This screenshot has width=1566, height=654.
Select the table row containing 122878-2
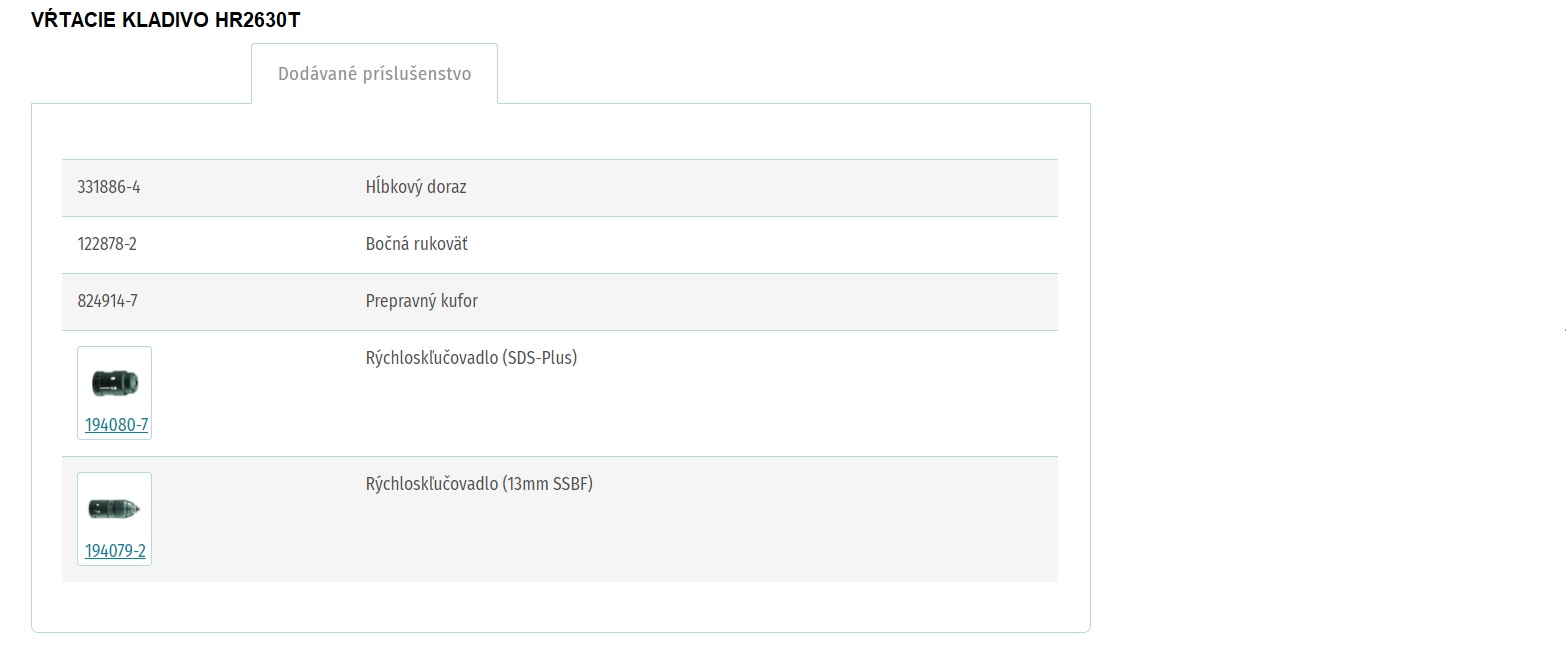pyautogui.click(x=560, y=245)
